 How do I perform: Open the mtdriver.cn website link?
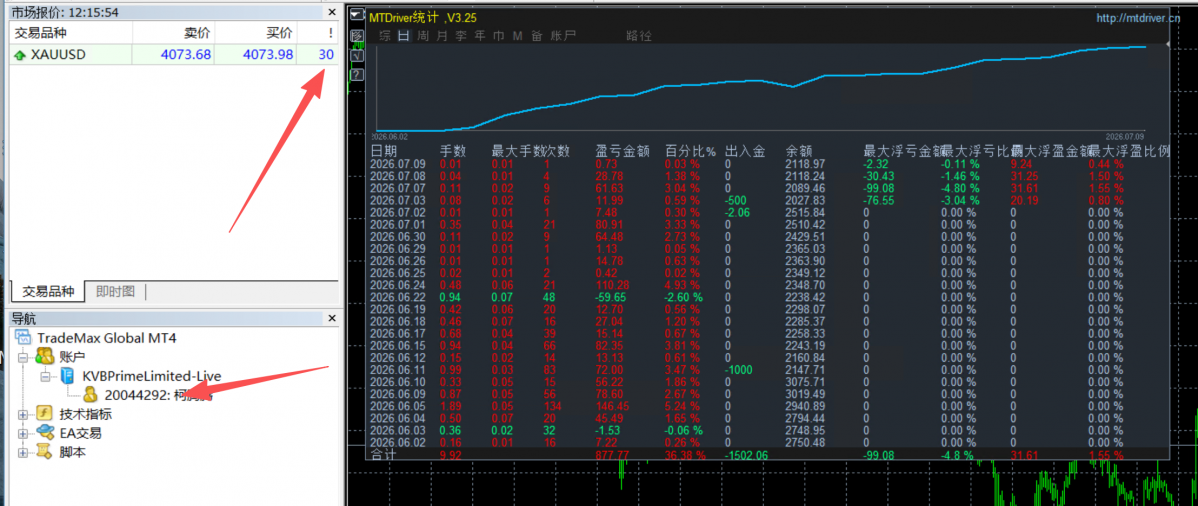1138,18
